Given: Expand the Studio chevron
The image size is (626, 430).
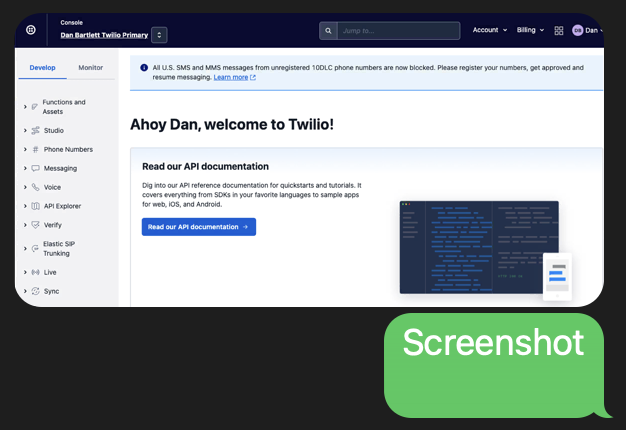Looking at the screenshot, I should [x=25, y=131].
